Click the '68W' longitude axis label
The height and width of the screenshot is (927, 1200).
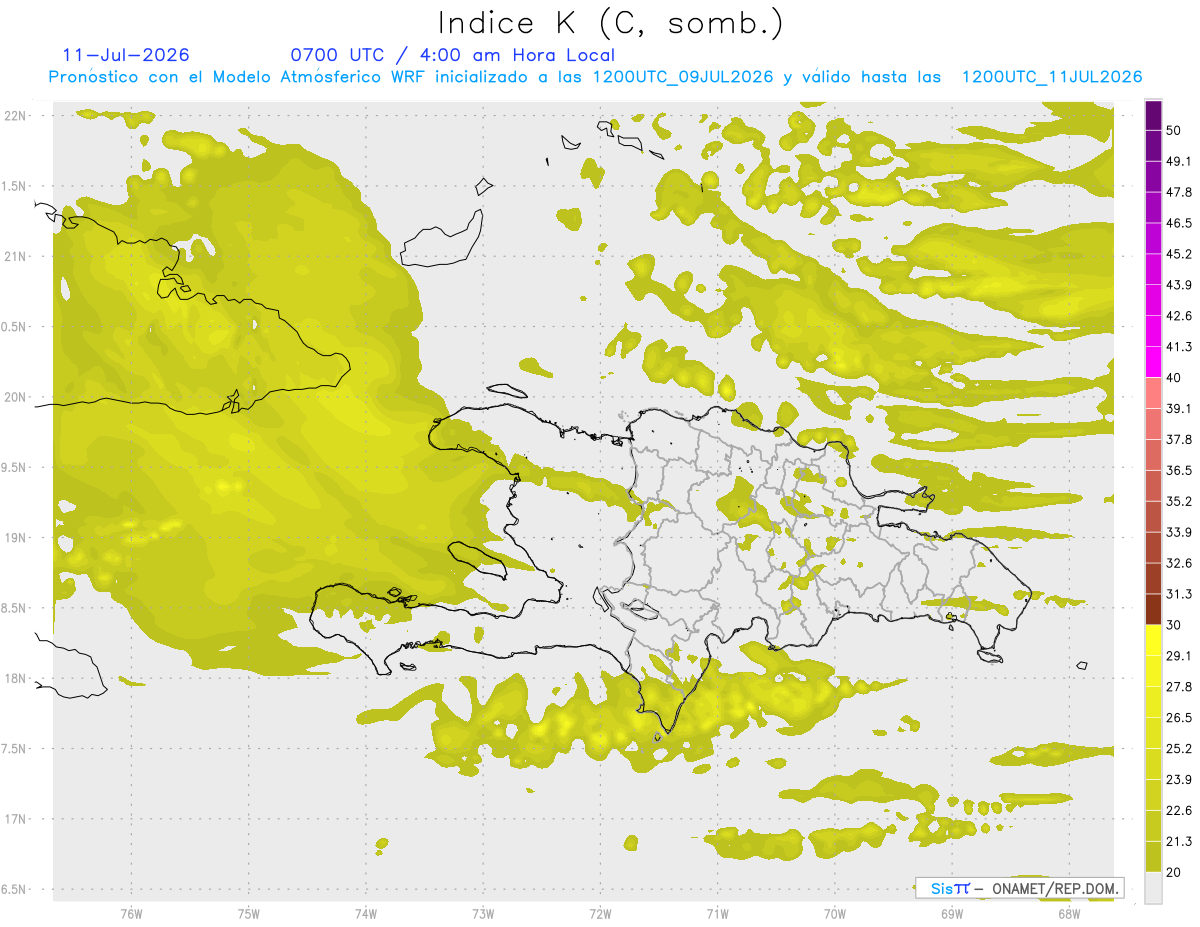coord(1069,913)
